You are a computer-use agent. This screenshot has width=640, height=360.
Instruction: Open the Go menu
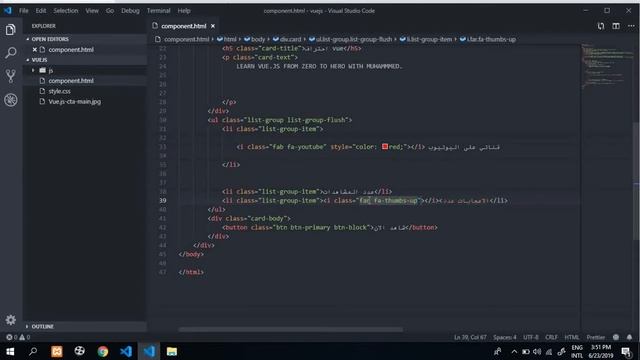[110, 11]
